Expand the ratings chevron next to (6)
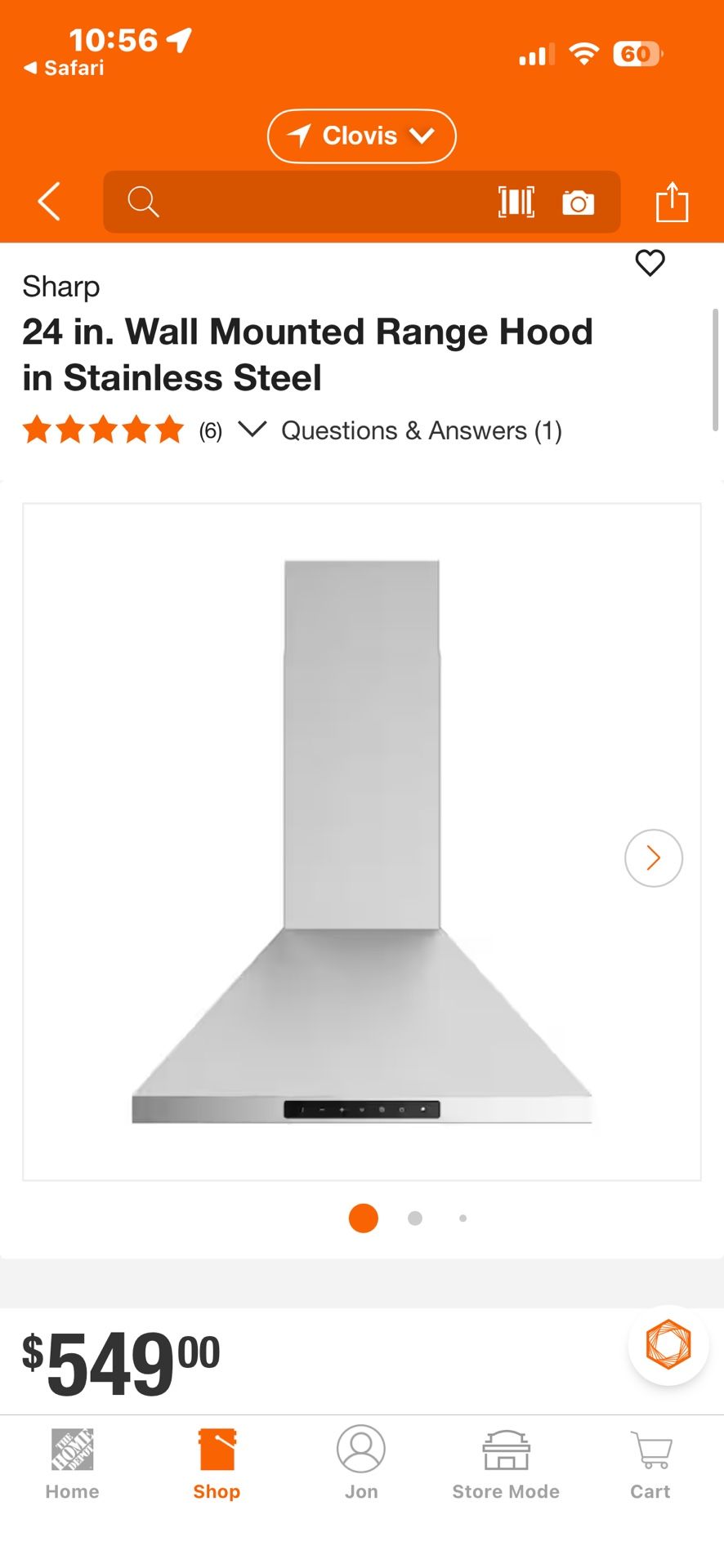The image size is (724, 1568). pos(253,429)
